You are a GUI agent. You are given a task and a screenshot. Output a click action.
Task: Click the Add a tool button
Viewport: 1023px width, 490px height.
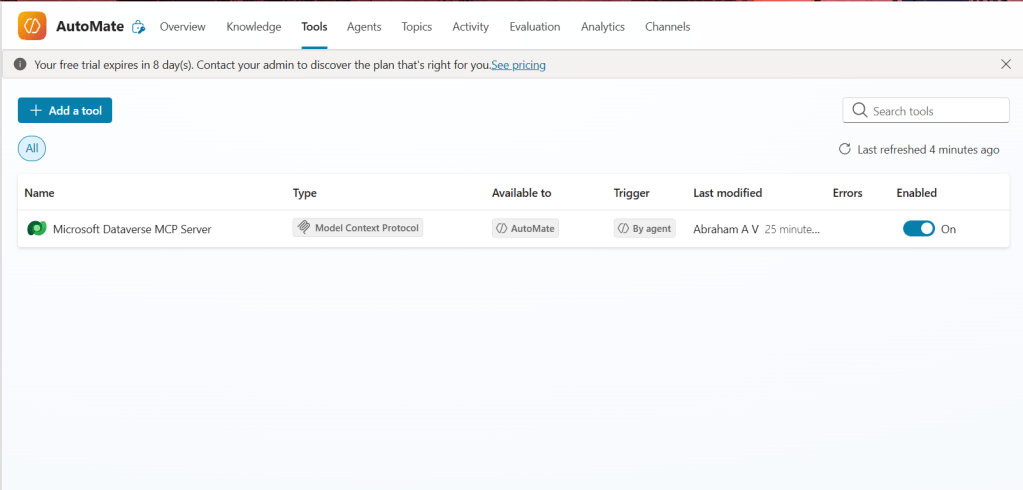click(65, 110)
